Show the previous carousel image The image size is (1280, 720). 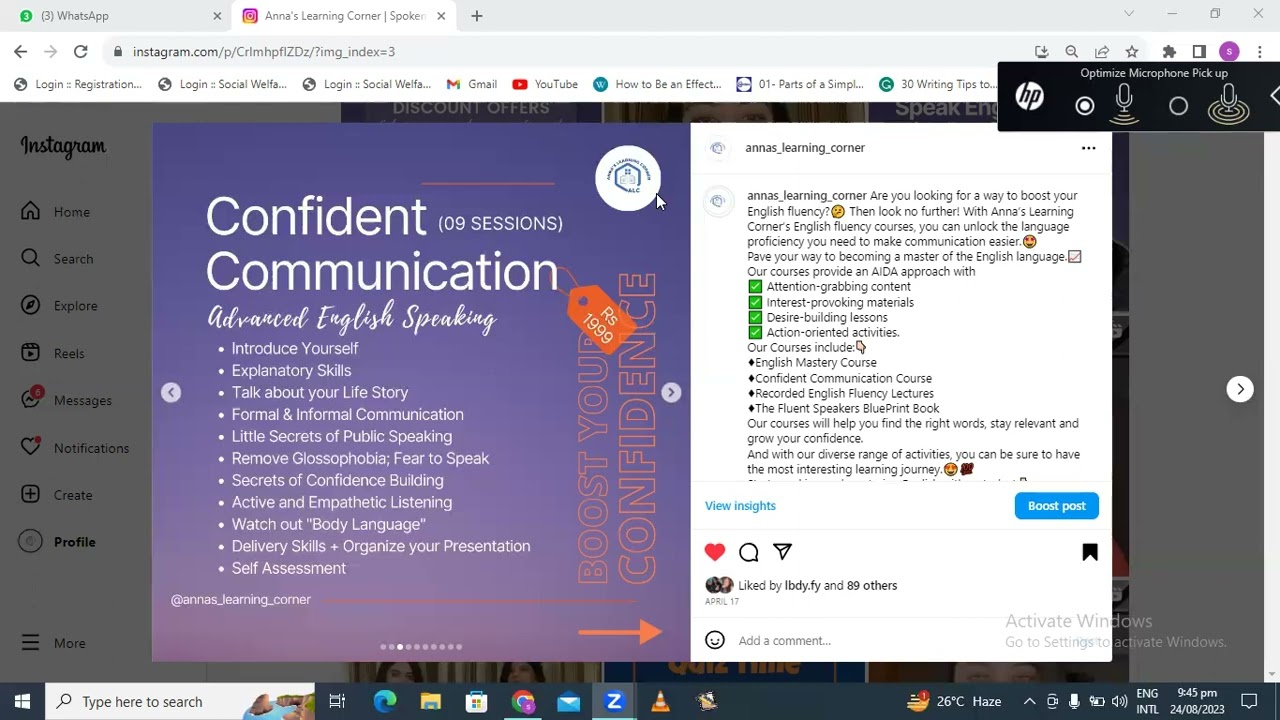[171, 393]
